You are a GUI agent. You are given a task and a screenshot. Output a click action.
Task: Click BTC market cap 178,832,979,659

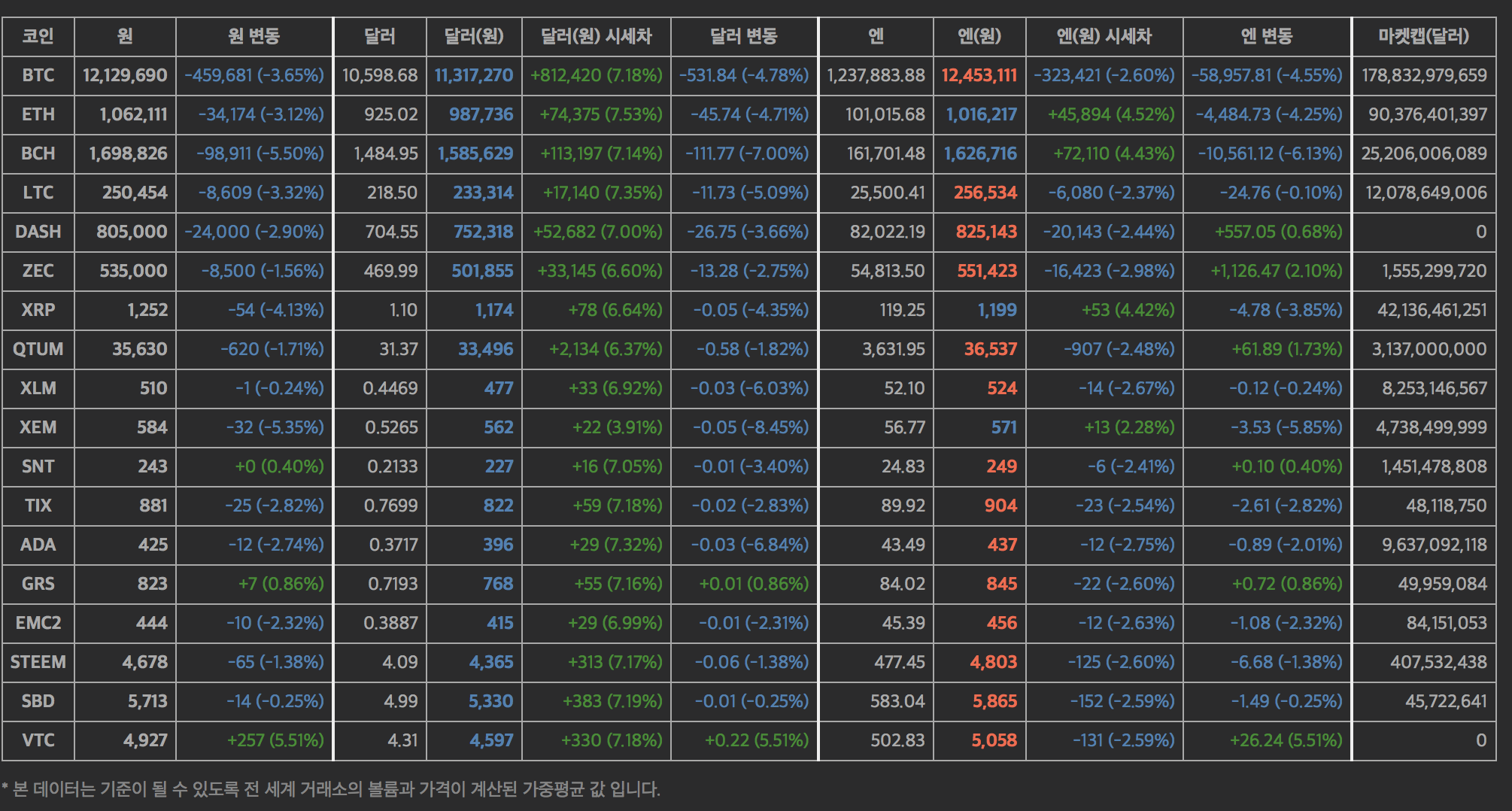tap(1424, 75)
